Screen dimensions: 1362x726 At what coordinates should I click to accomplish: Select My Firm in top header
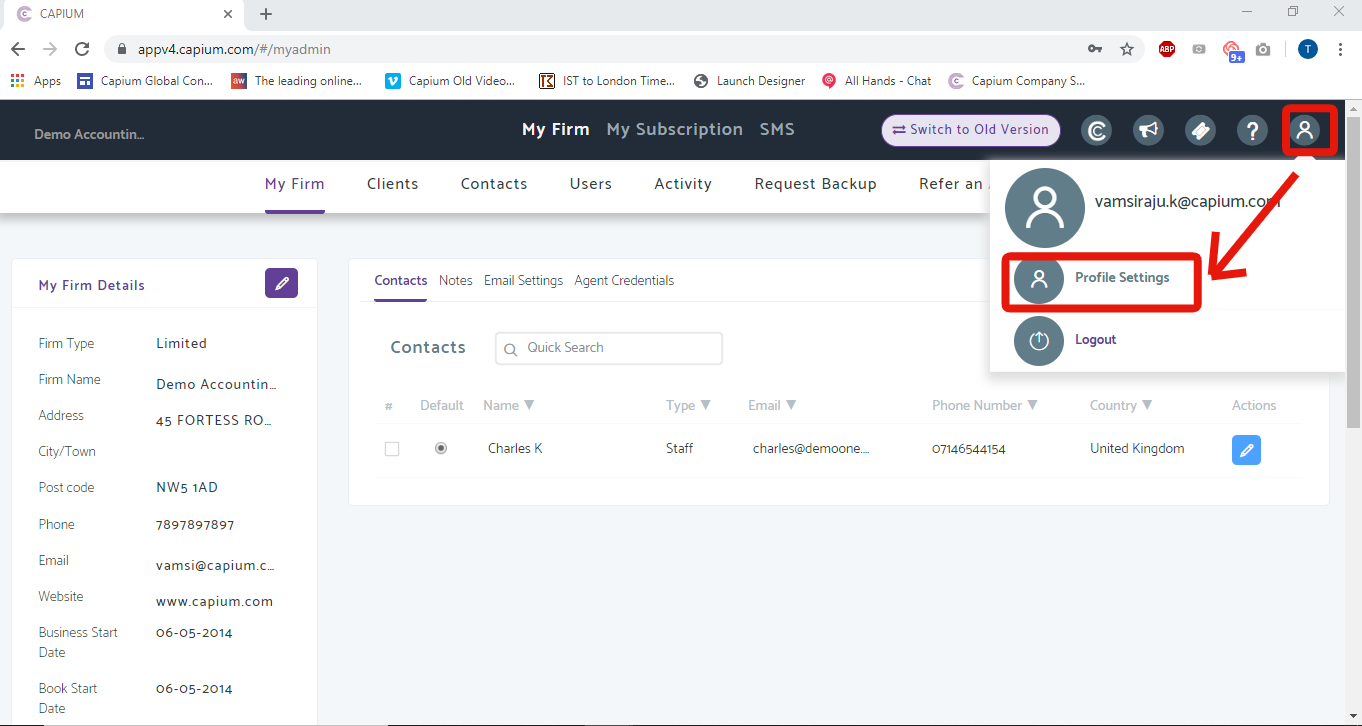point(556,129)
